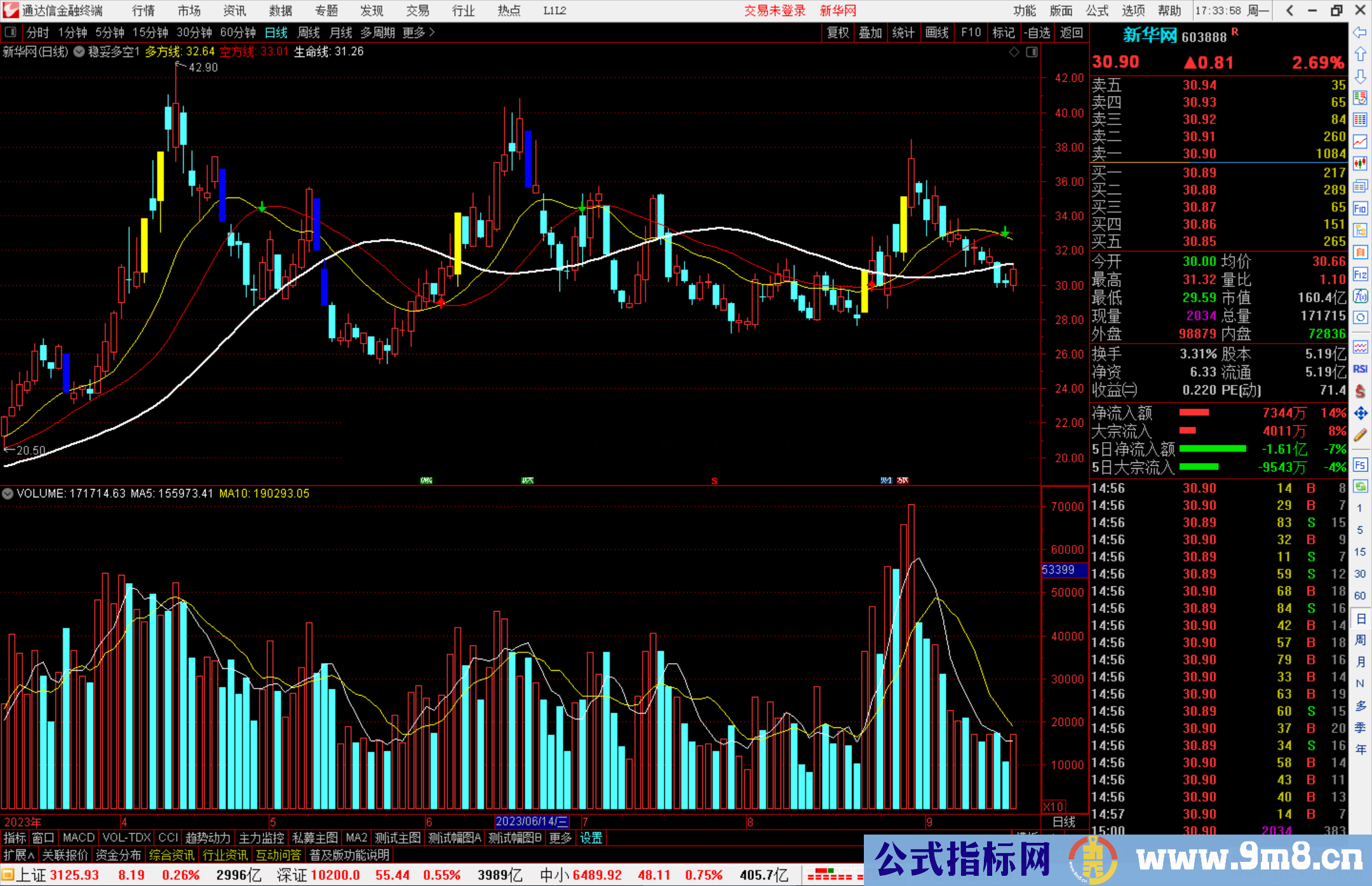The width and height of the screenshot is (1372, 886).
Task: Open the 交易 menu
Action: click(x=418, y=11)
